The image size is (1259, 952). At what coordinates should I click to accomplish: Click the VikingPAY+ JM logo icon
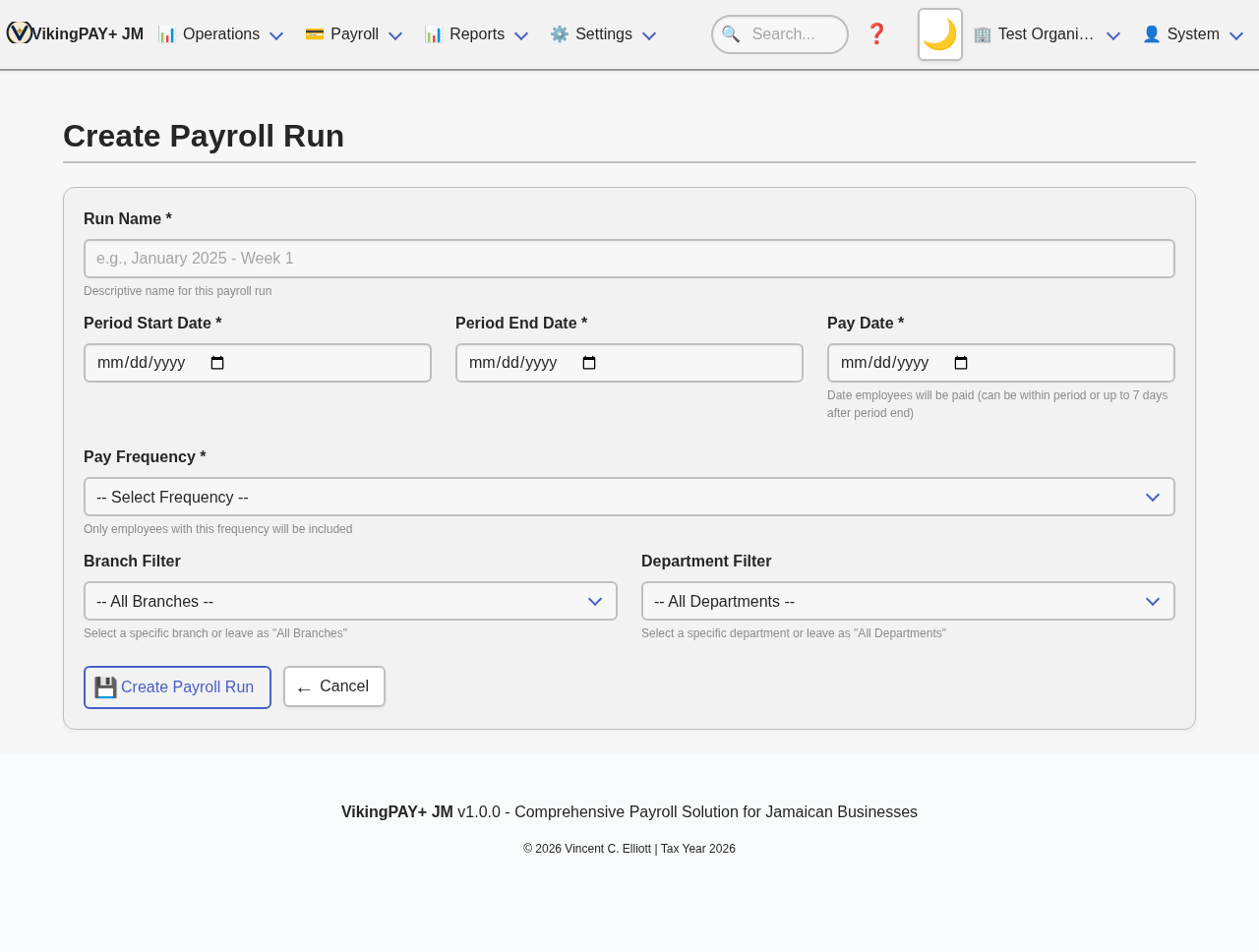(x=19, y=32)
